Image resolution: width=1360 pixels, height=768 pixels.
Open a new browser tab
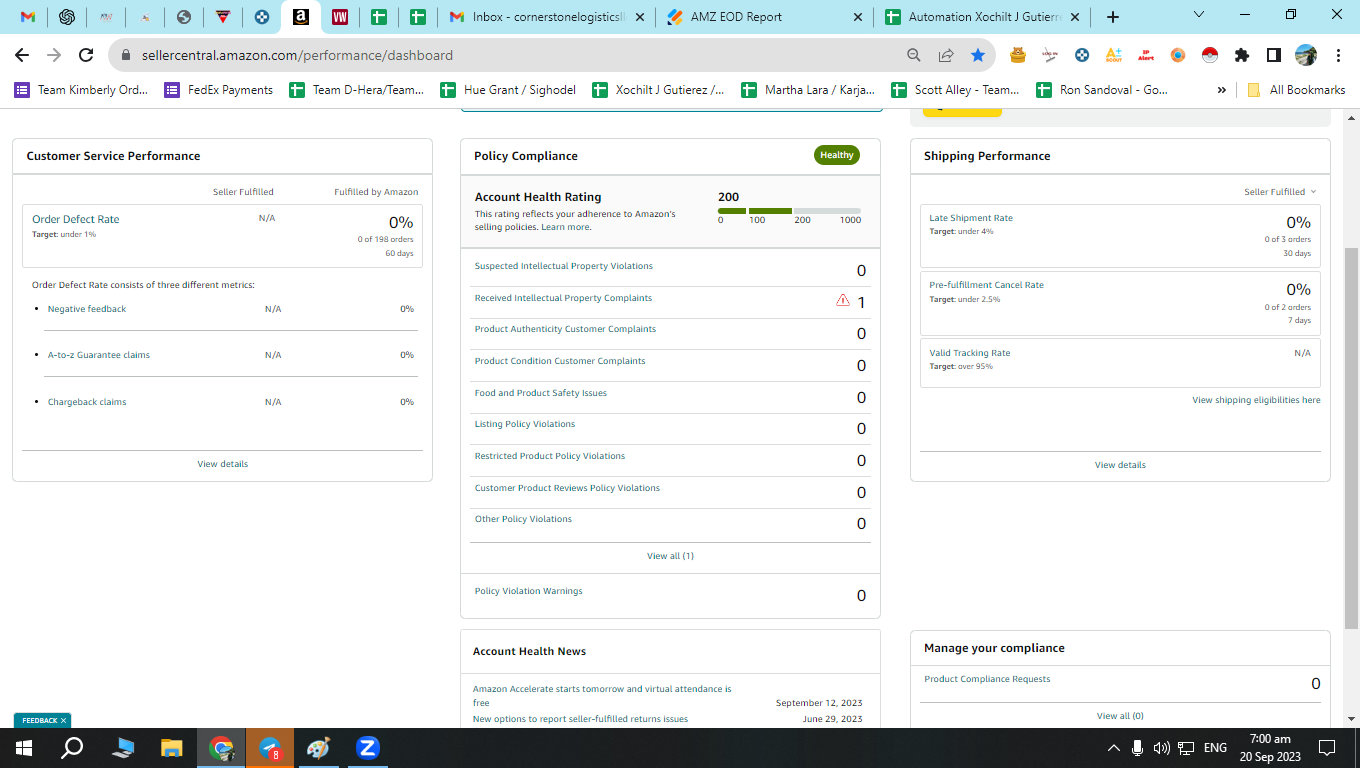(x=1113, y=17)
